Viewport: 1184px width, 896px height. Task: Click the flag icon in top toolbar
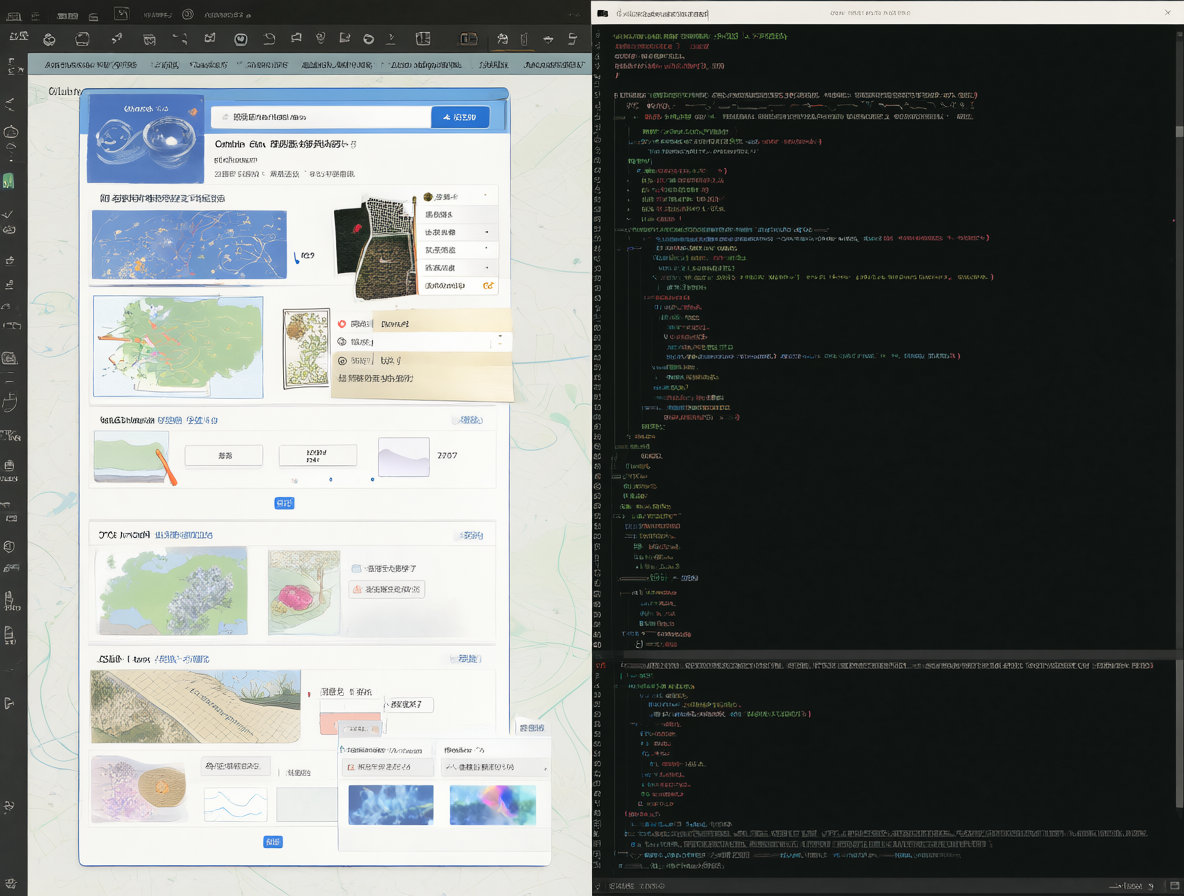pos(296,38)
